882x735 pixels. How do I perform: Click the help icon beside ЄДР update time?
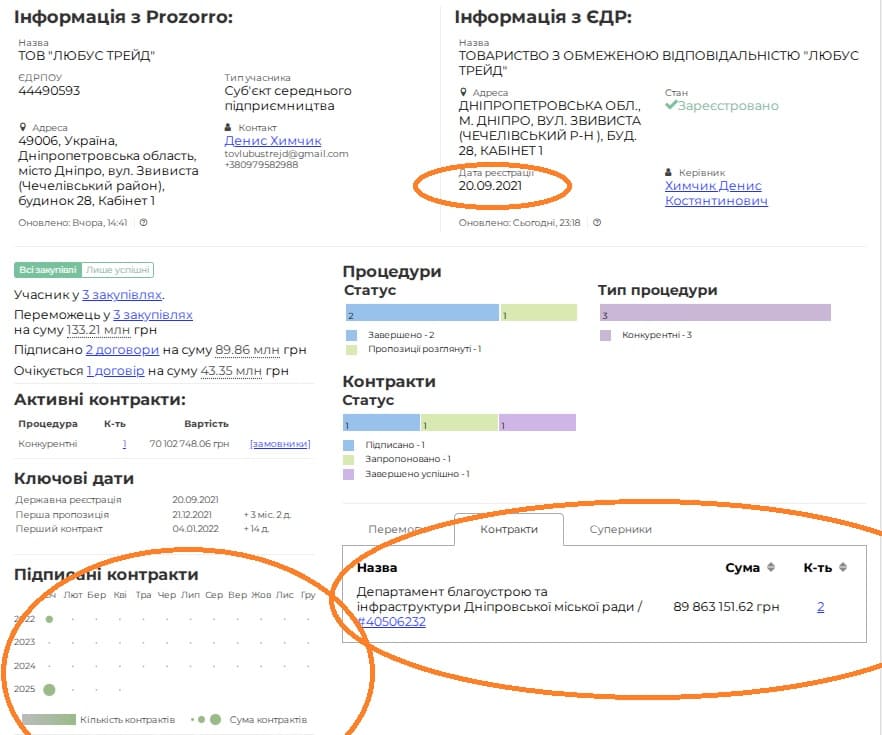597,223
